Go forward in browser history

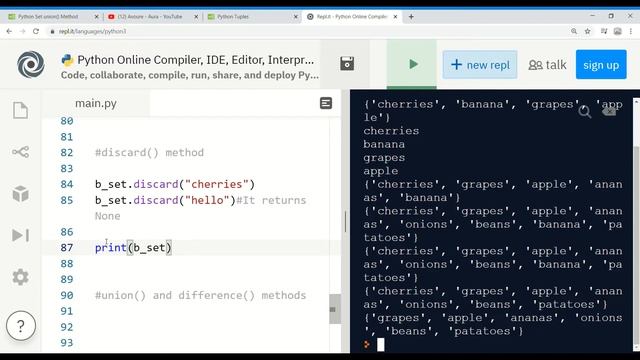(22, 31)
